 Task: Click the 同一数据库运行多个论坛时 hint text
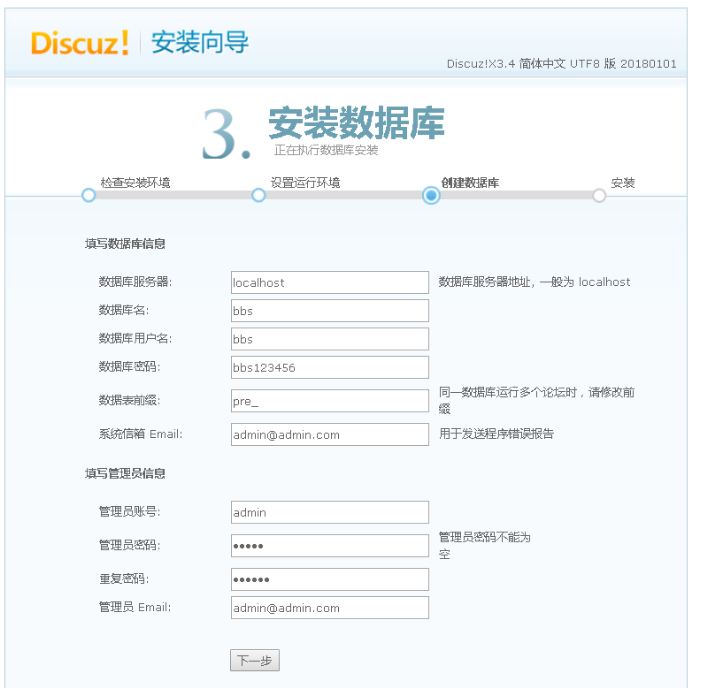point(536,401)
